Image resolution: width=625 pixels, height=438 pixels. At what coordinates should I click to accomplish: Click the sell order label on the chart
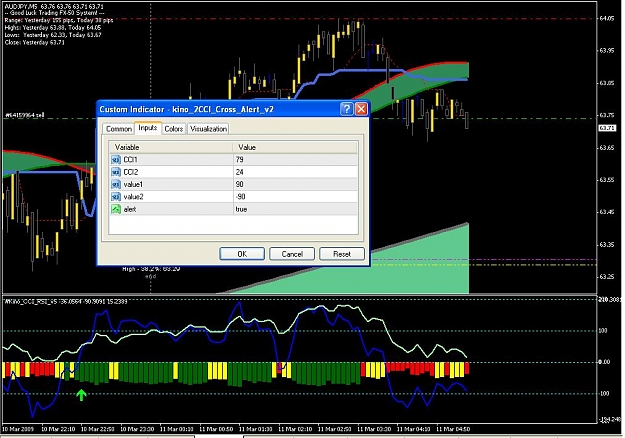coord(24,115)
